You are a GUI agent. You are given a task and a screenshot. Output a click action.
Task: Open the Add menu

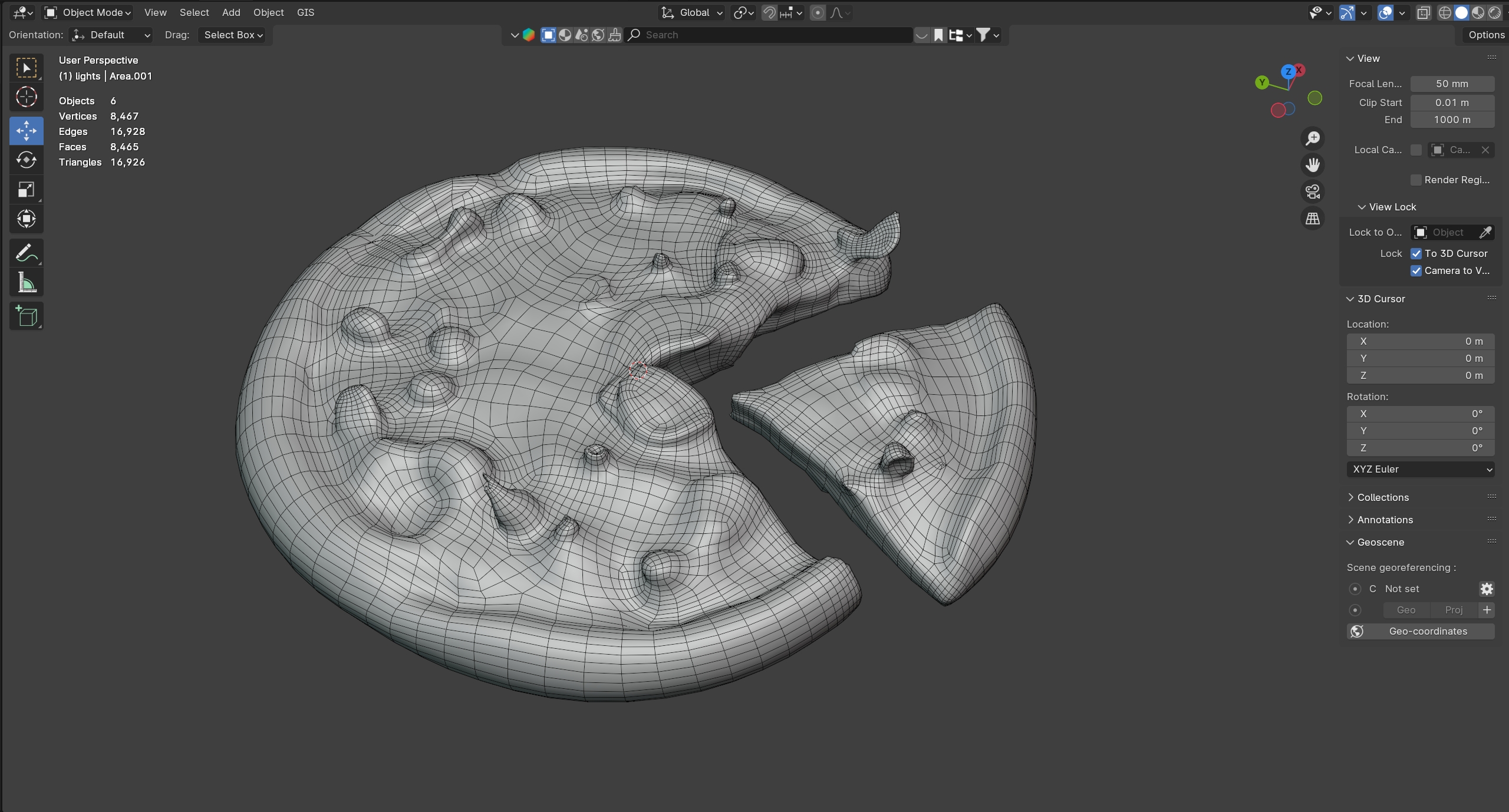231,12
